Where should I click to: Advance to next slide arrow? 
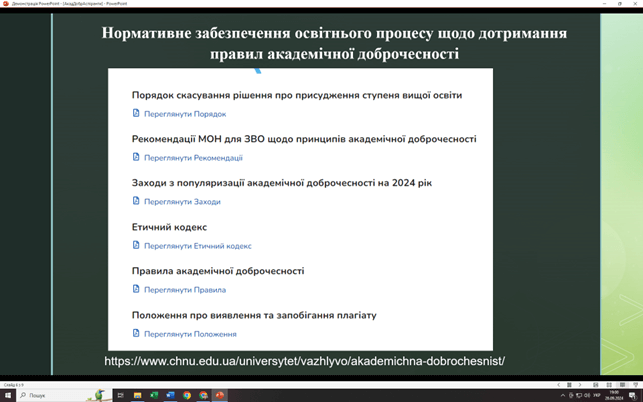tap(580, 385)
